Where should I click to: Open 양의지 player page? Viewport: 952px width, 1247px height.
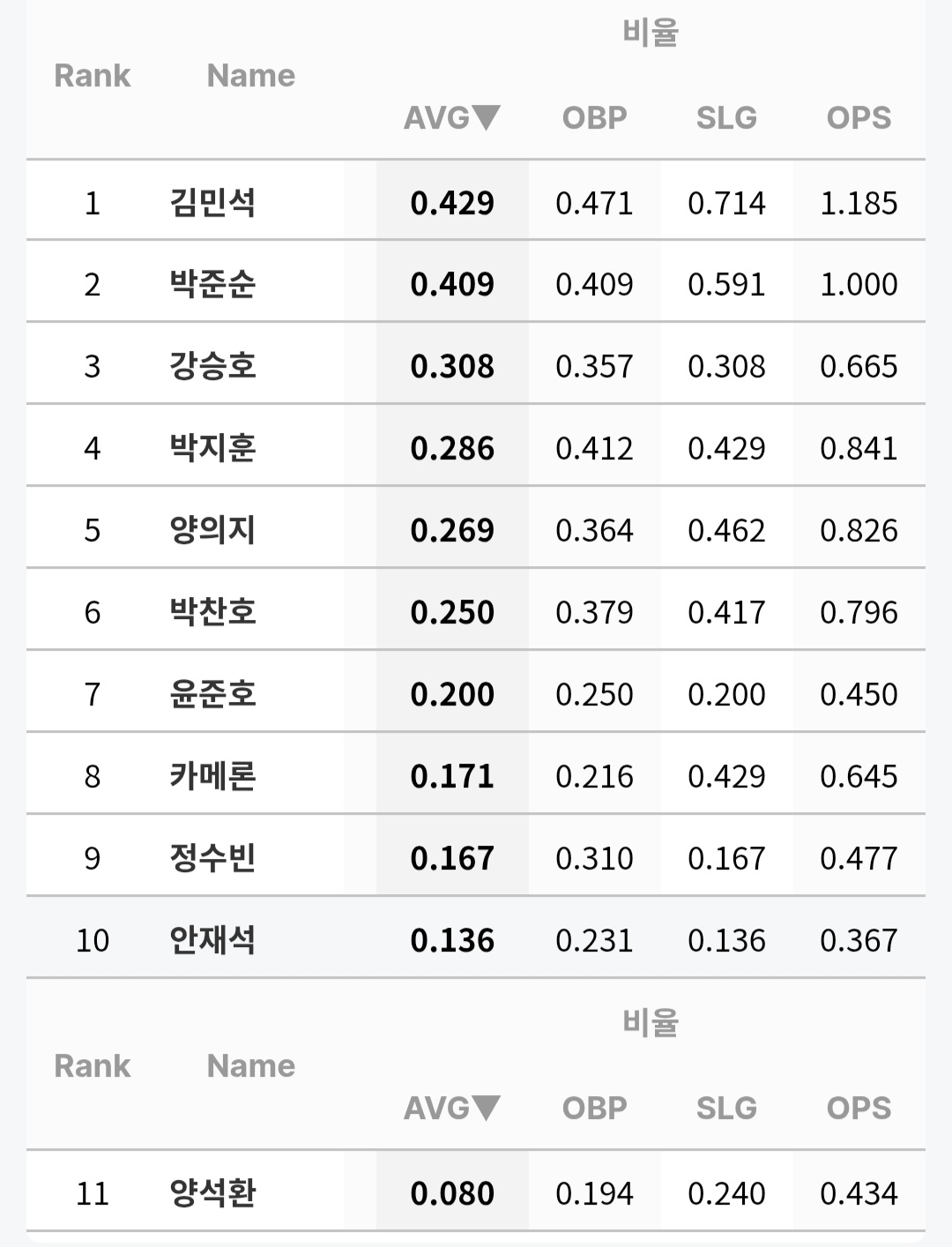pyautogui.click(x=212, y=530)
